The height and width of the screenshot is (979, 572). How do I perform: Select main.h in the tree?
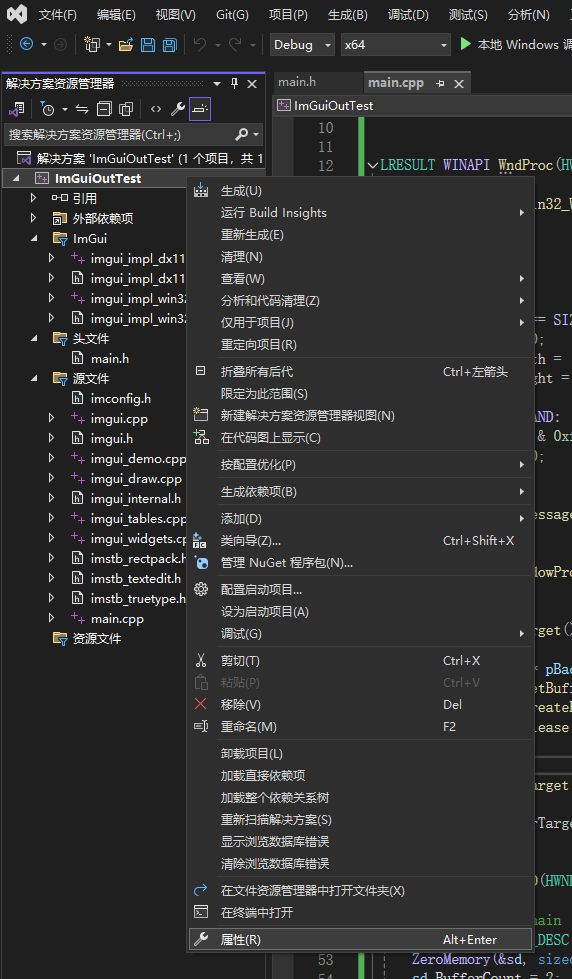click(110, 358)
